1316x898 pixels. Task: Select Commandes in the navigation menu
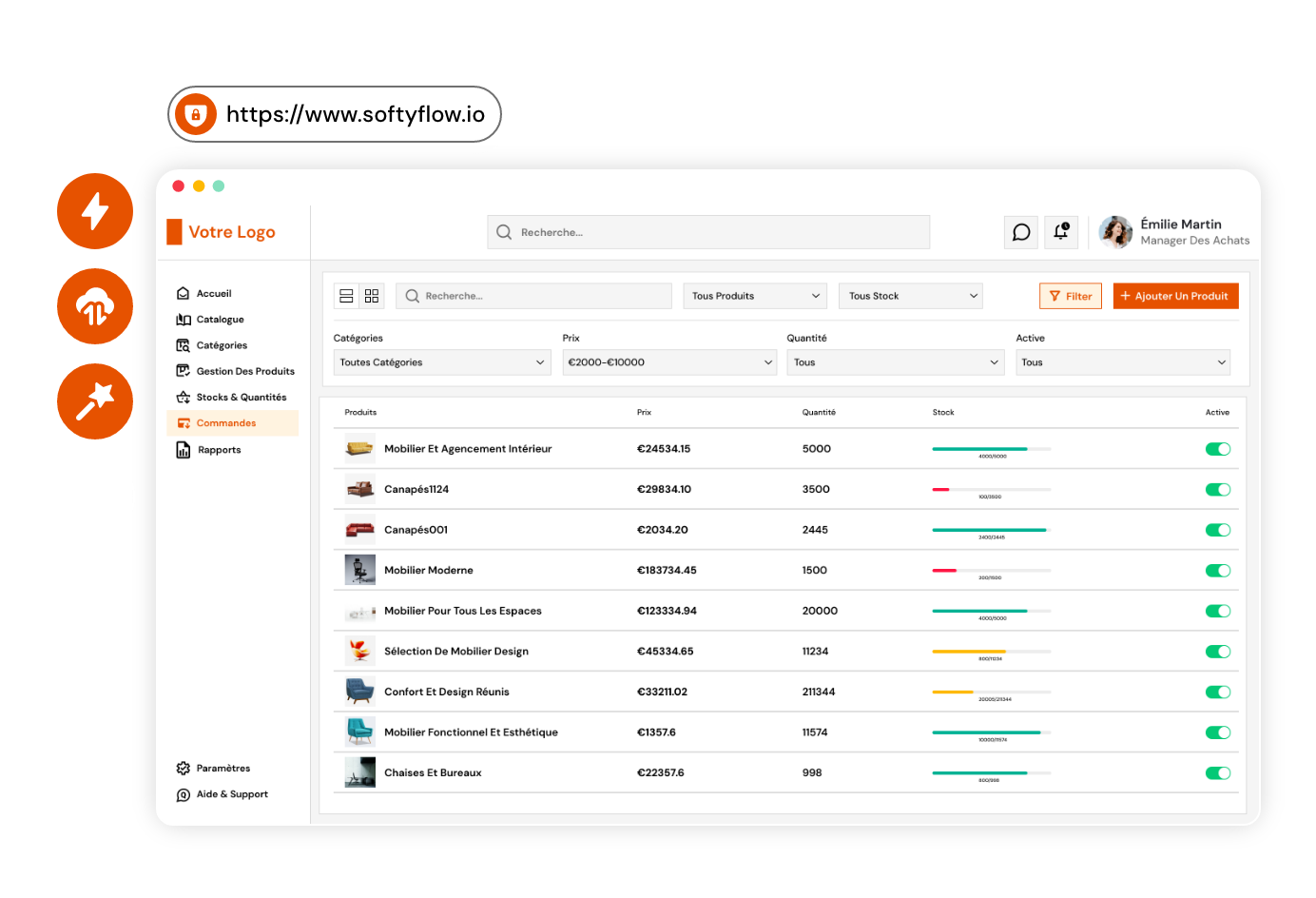225,422
